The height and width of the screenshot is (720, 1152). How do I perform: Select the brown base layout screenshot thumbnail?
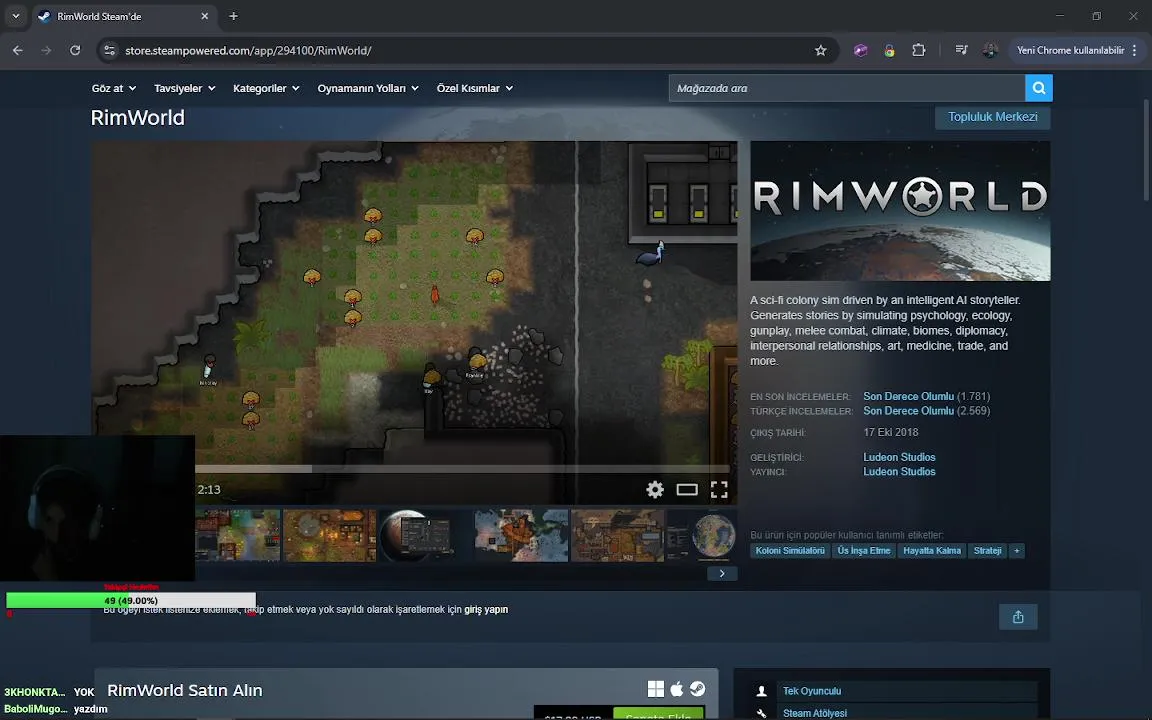click(x=617, y=536)
